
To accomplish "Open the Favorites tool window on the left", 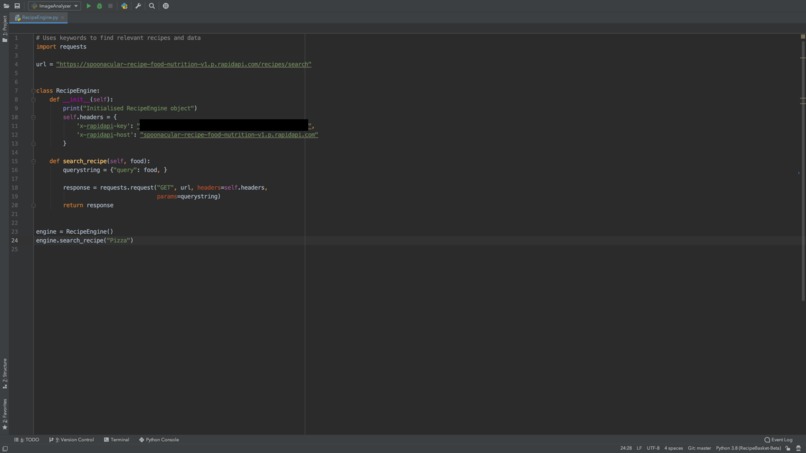I will 5,414.
